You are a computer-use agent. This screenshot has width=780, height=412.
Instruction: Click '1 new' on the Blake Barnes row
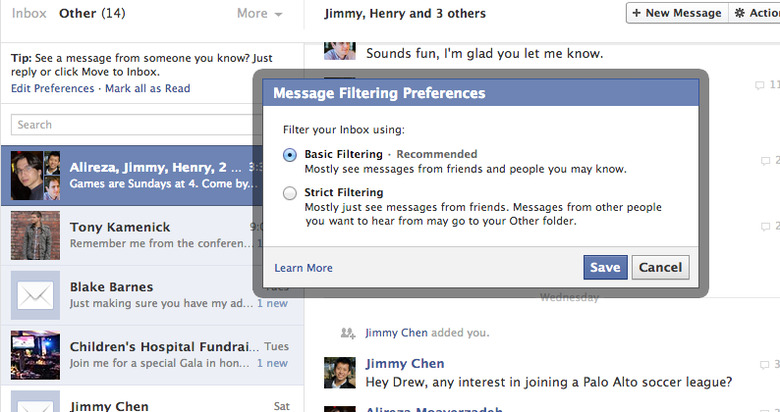[272, 304]
